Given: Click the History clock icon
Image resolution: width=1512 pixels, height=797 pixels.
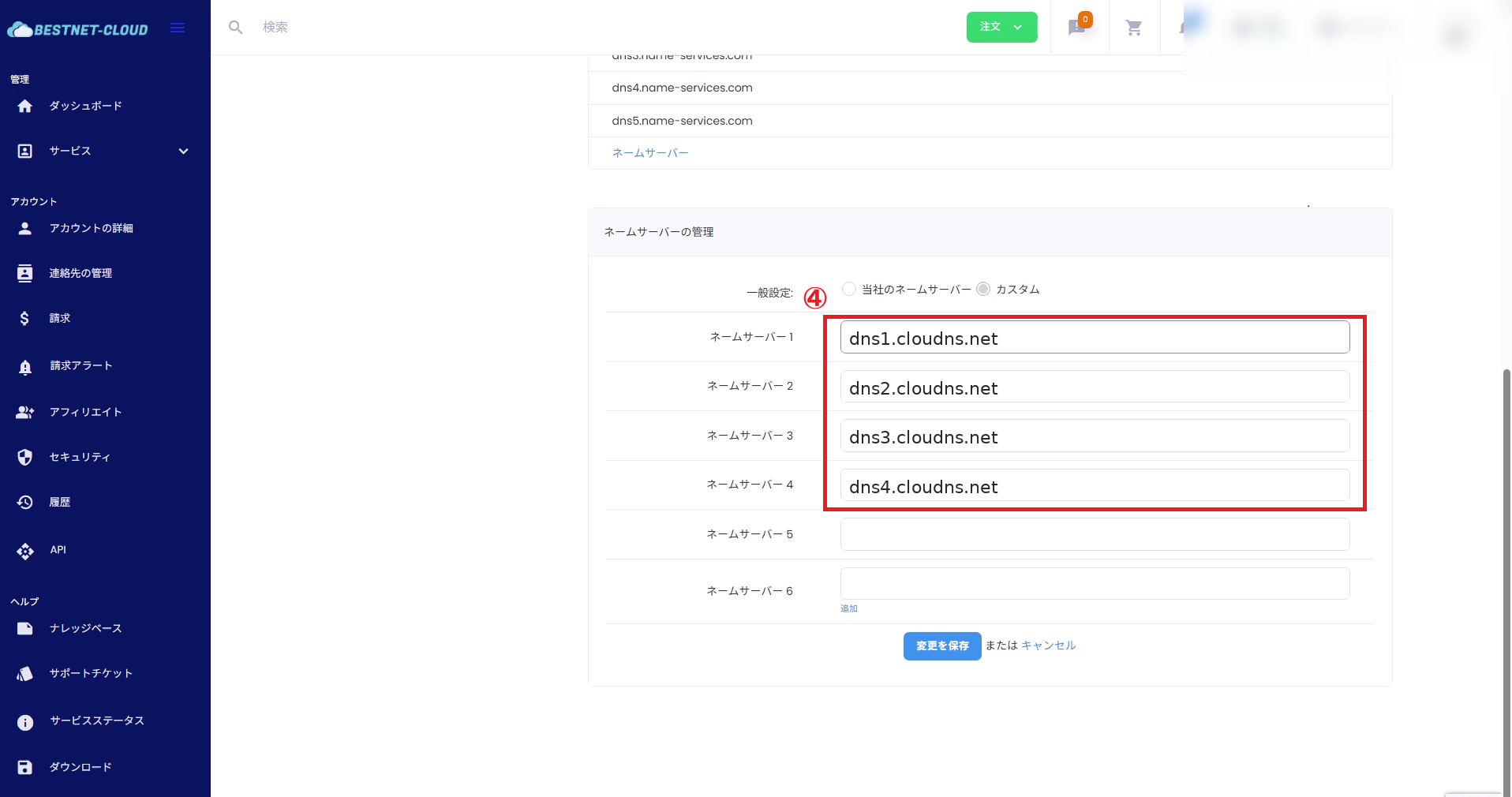Looking at the screenshot, I should (25, 502).
